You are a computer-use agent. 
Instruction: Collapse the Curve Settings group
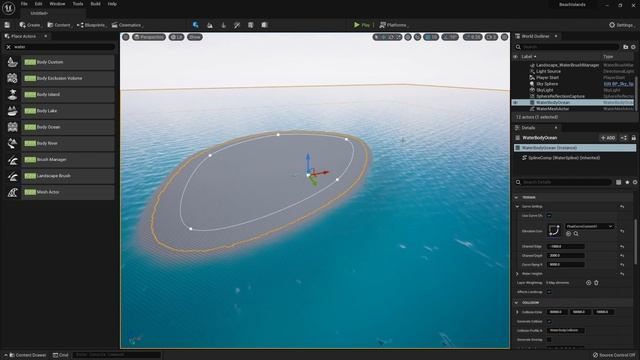point(518,207)
